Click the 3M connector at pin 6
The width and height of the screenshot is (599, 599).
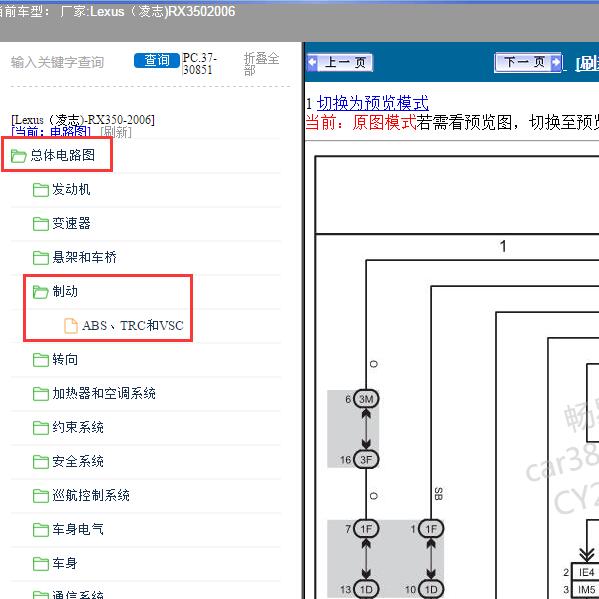coord(366,399)
